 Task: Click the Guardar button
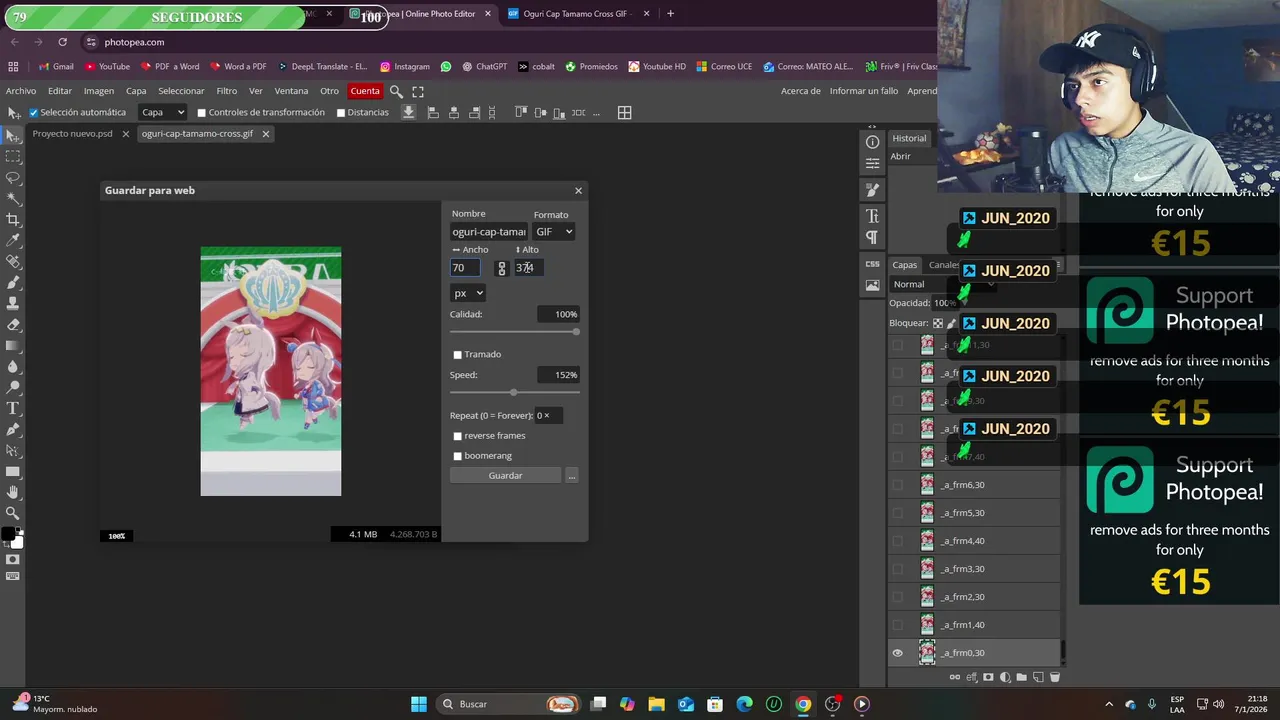pyautogui.click(x=505, y=476)
